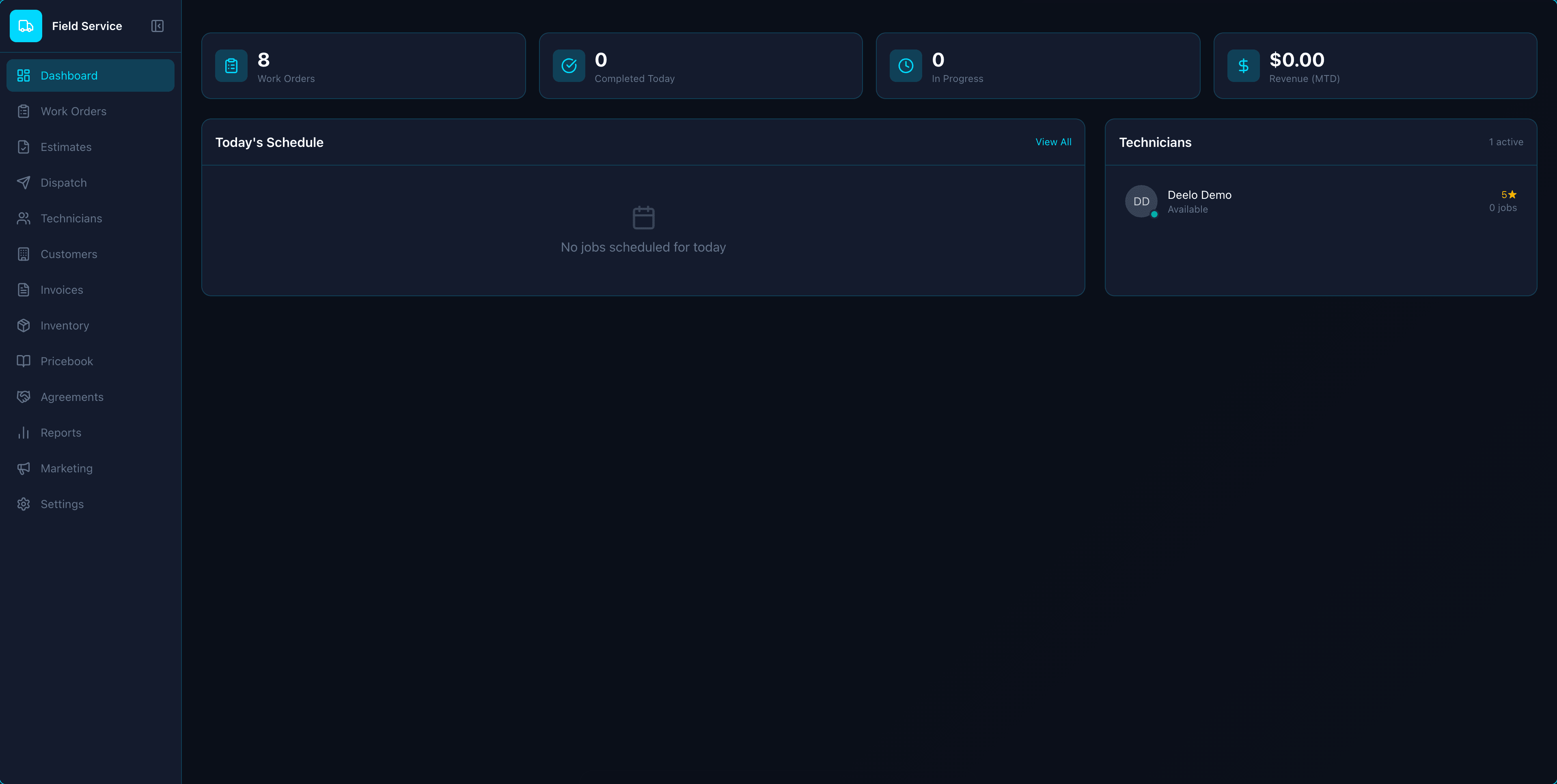
Task: Collapse the sidebar panel
Action: pos(157,26)
